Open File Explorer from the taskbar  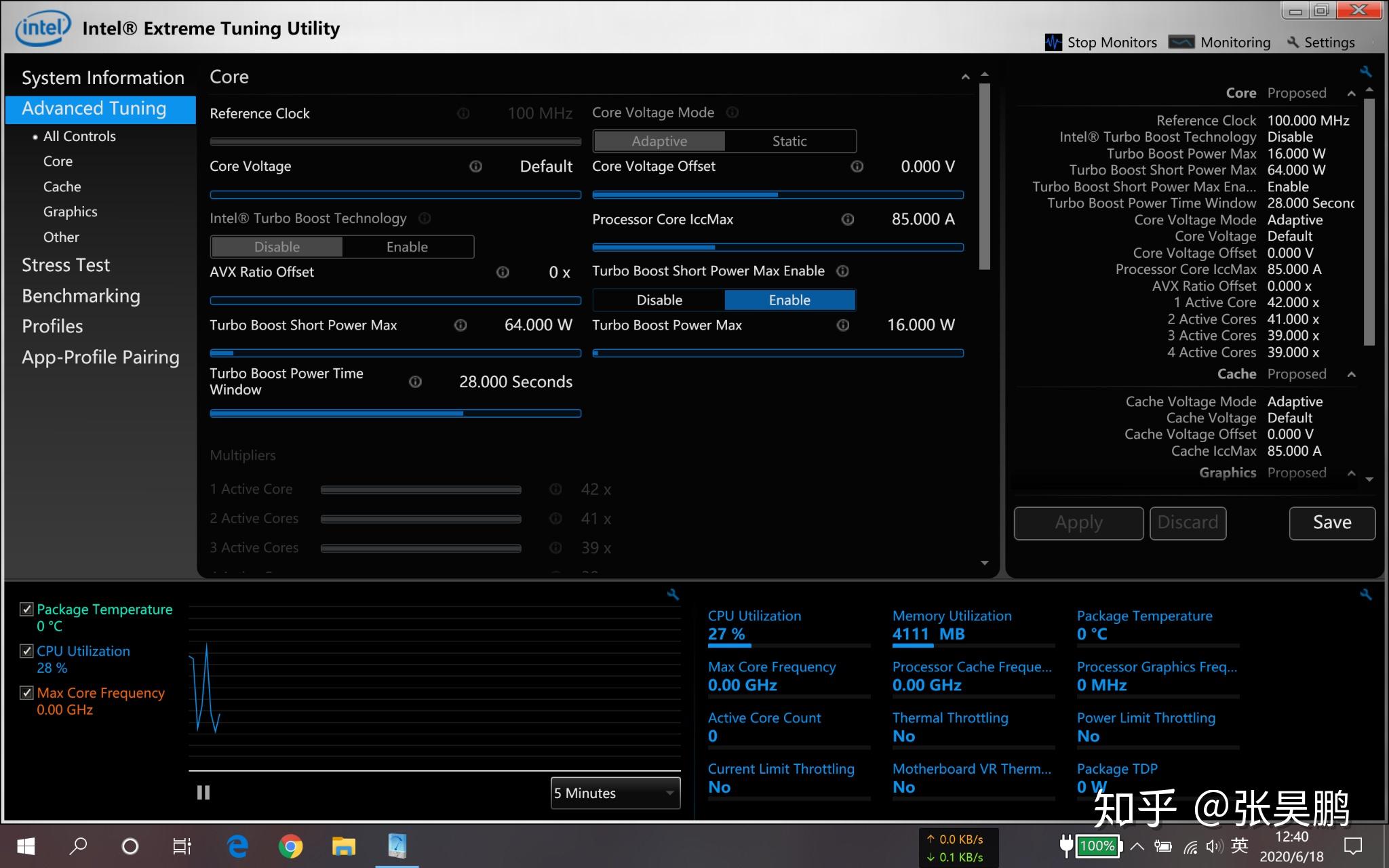pyautogui.click(x=344, y=846)
